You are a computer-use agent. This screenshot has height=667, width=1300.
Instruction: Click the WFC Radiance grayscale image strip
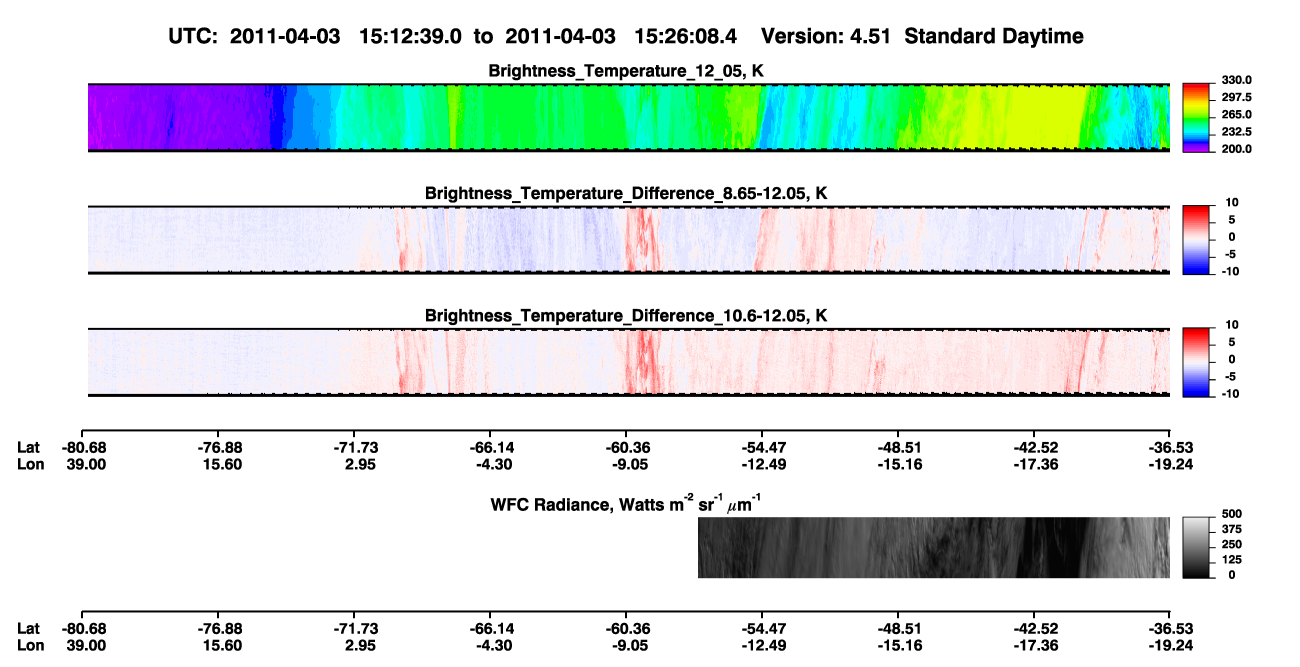[x=934, y=547]
